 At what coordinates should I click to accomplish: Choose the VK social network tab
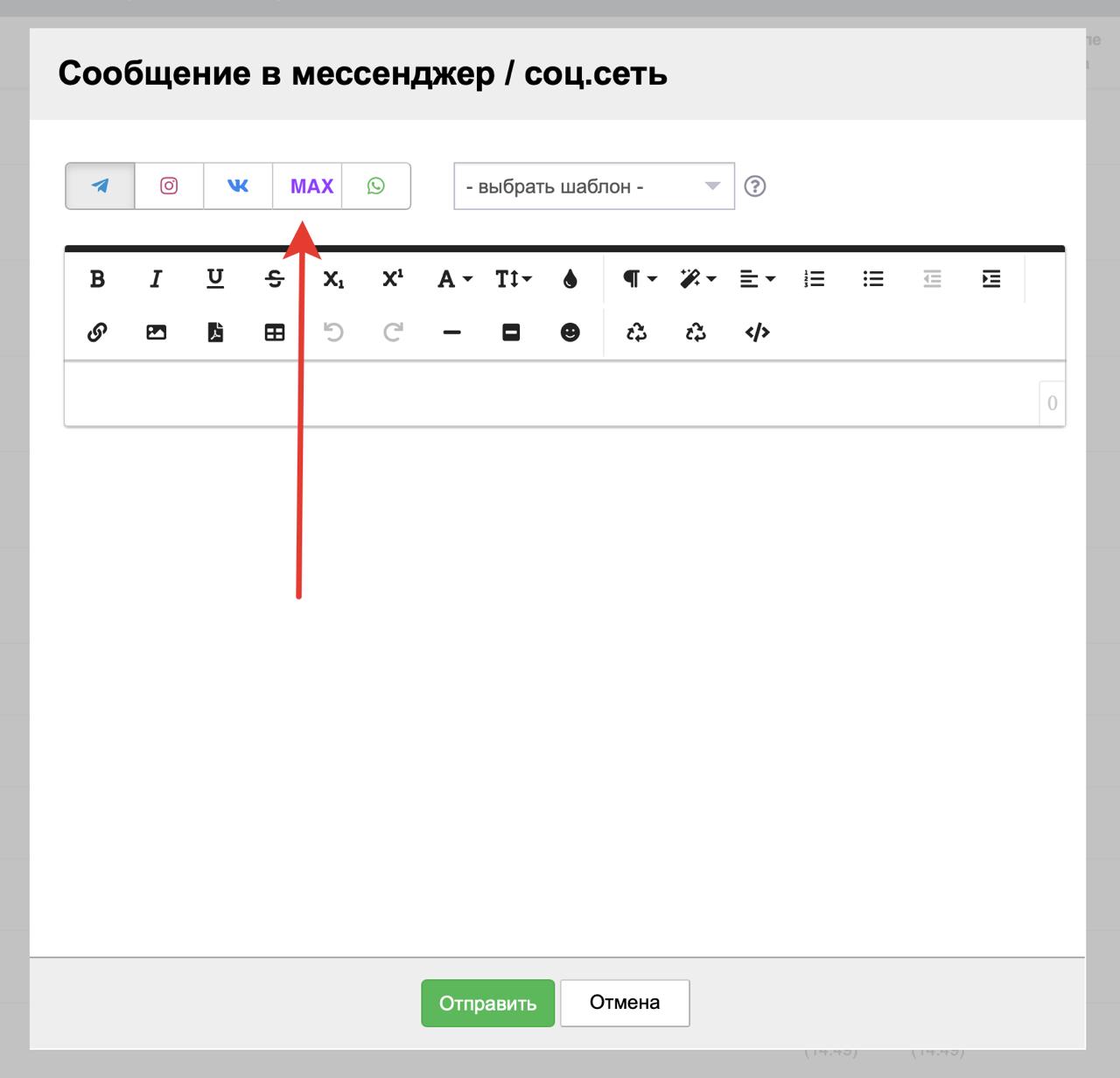[238, 185]
